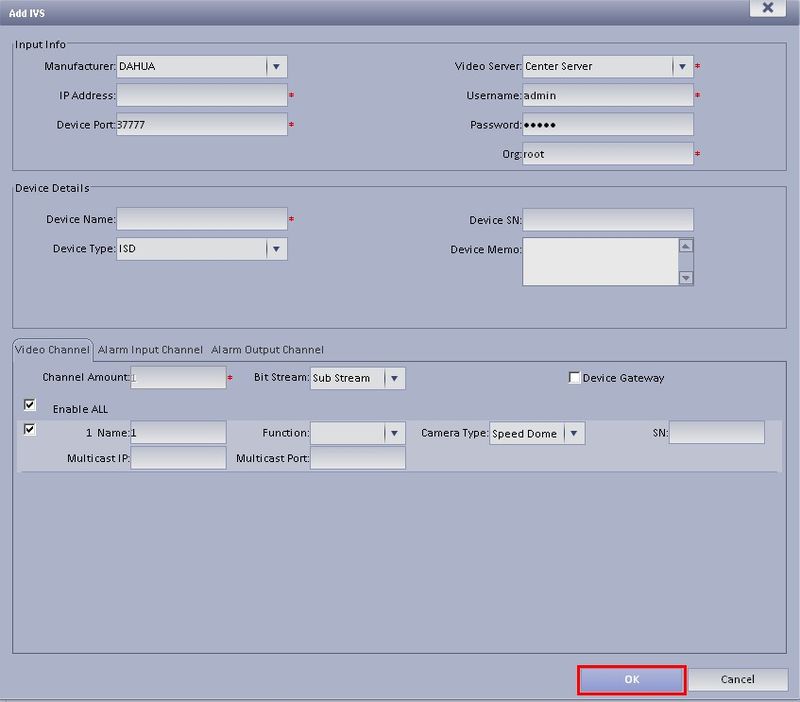The width and height of the screenshot is (800, 702).
Task: Click the Channel Amount field
Action: 178,378
